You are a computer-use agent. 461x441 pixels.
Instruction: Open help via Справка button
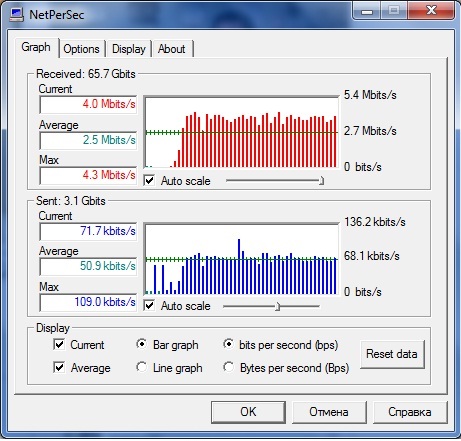(410, 412)
